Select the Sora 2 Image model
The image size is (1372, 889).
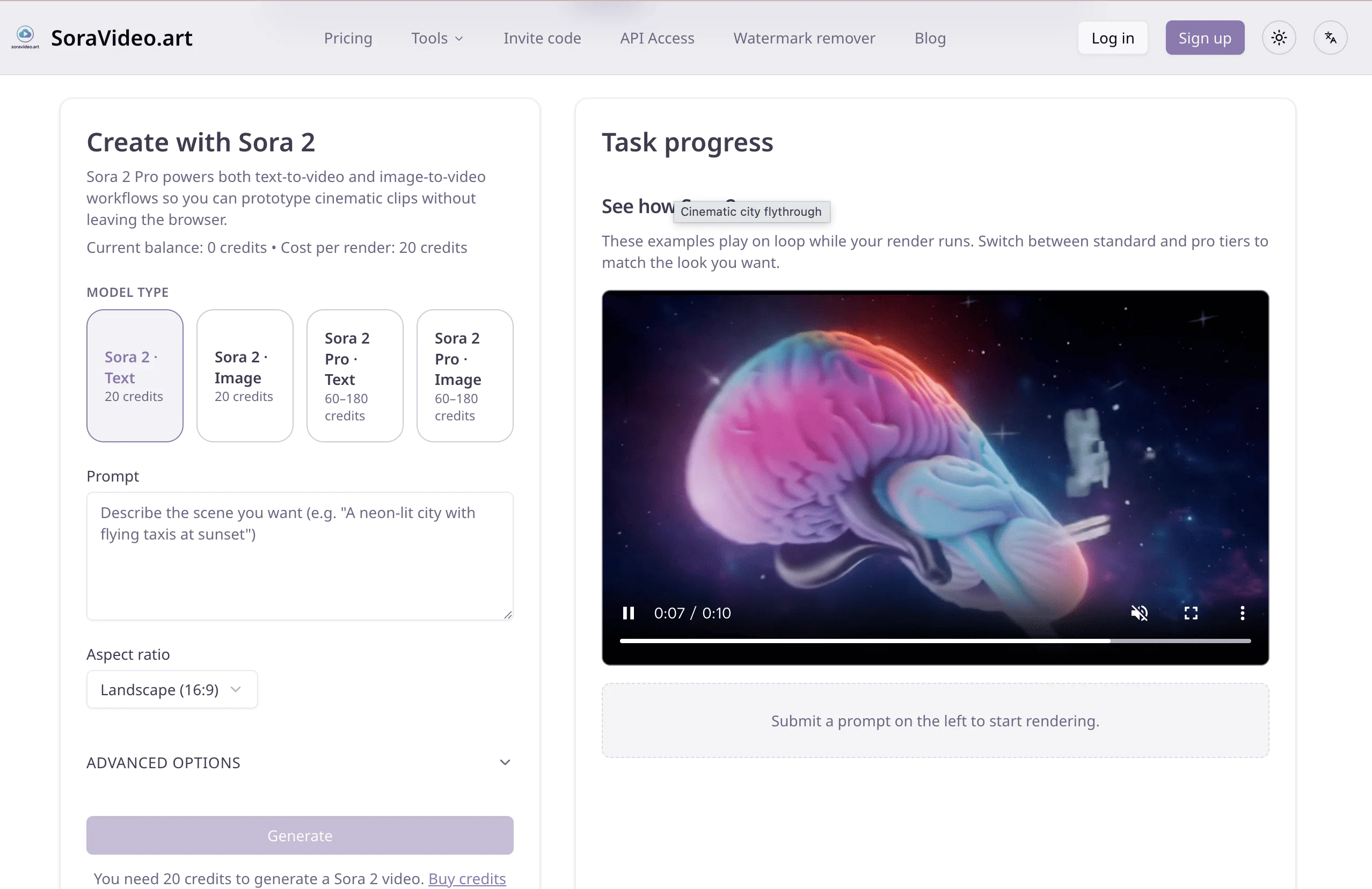click(244, 375)
